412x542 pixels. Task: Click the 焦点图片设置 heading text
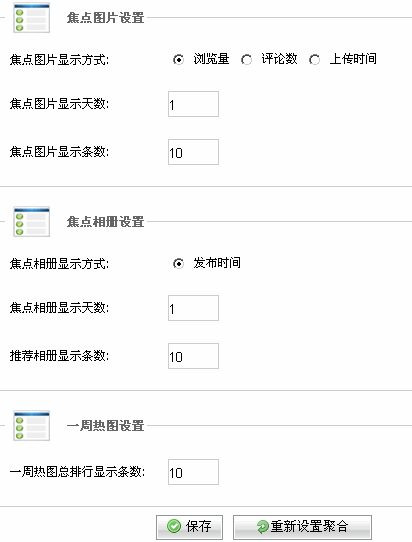tap(105, 18)
